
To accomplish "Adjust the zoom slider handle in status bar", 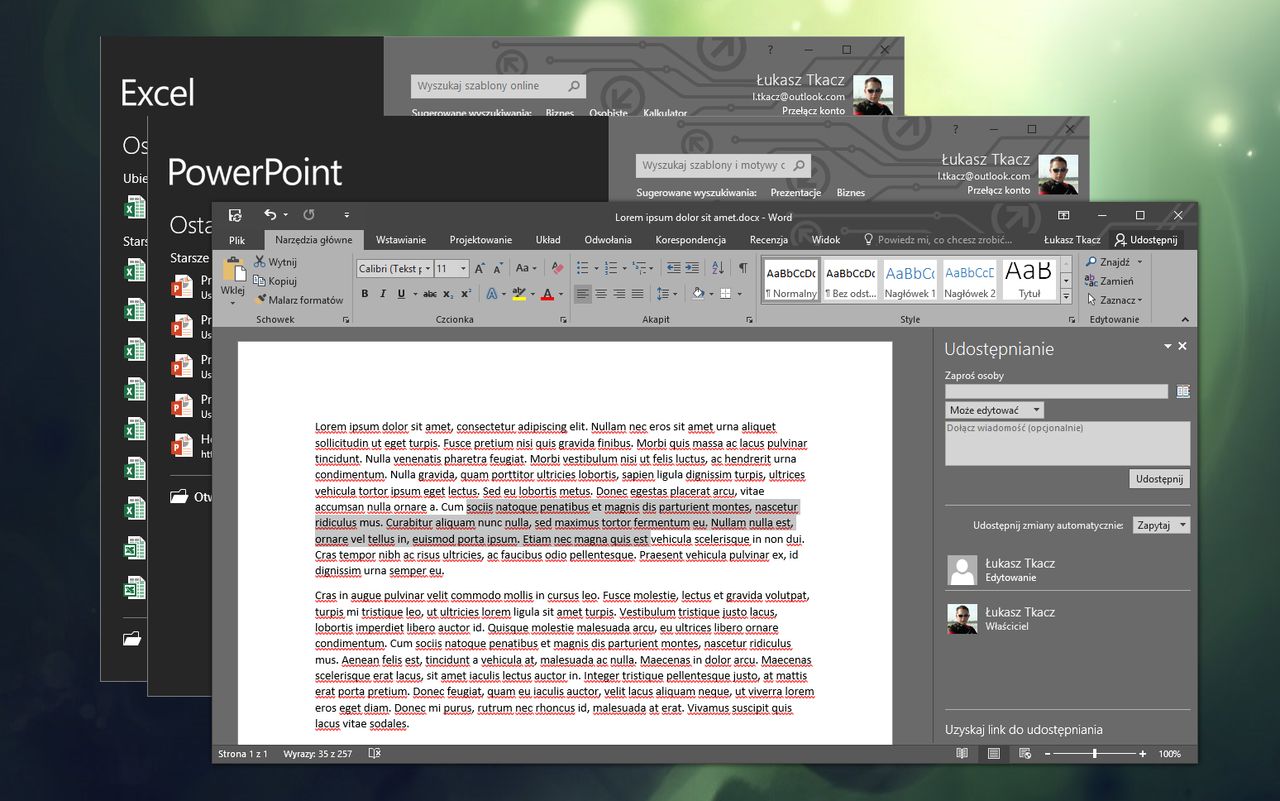I will click(x=1095, y=754).
